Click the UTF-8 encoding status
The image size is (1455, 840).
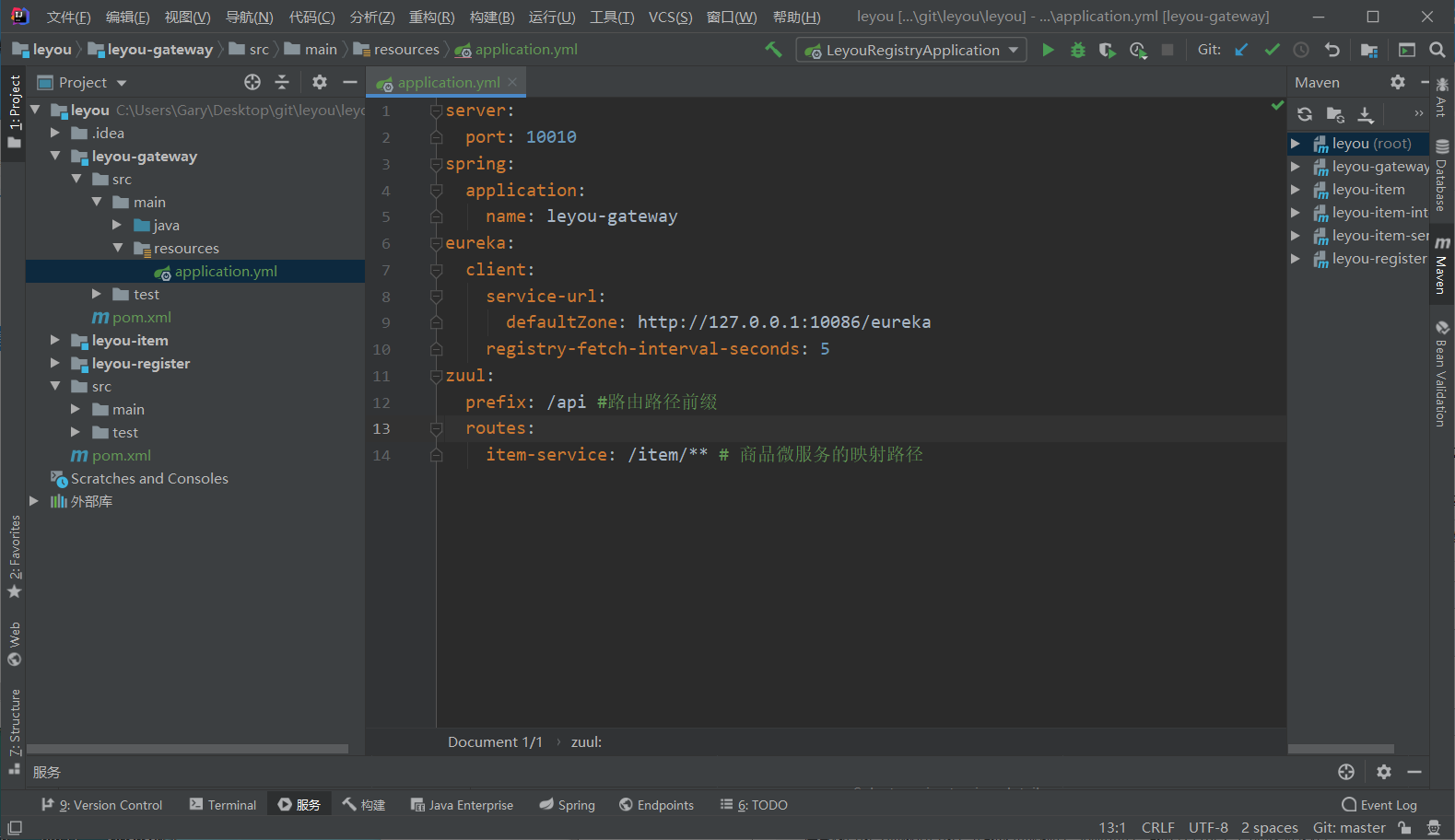(x=1208, y=827)
